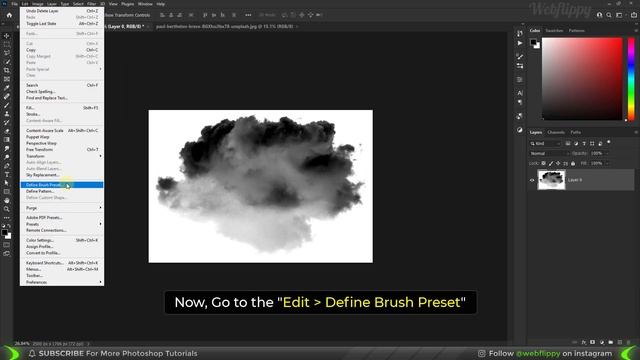This screenshot has height=360, width=640.
Task: Select the Crop tool
Action: pyautogui.click(x=7, y=71)
